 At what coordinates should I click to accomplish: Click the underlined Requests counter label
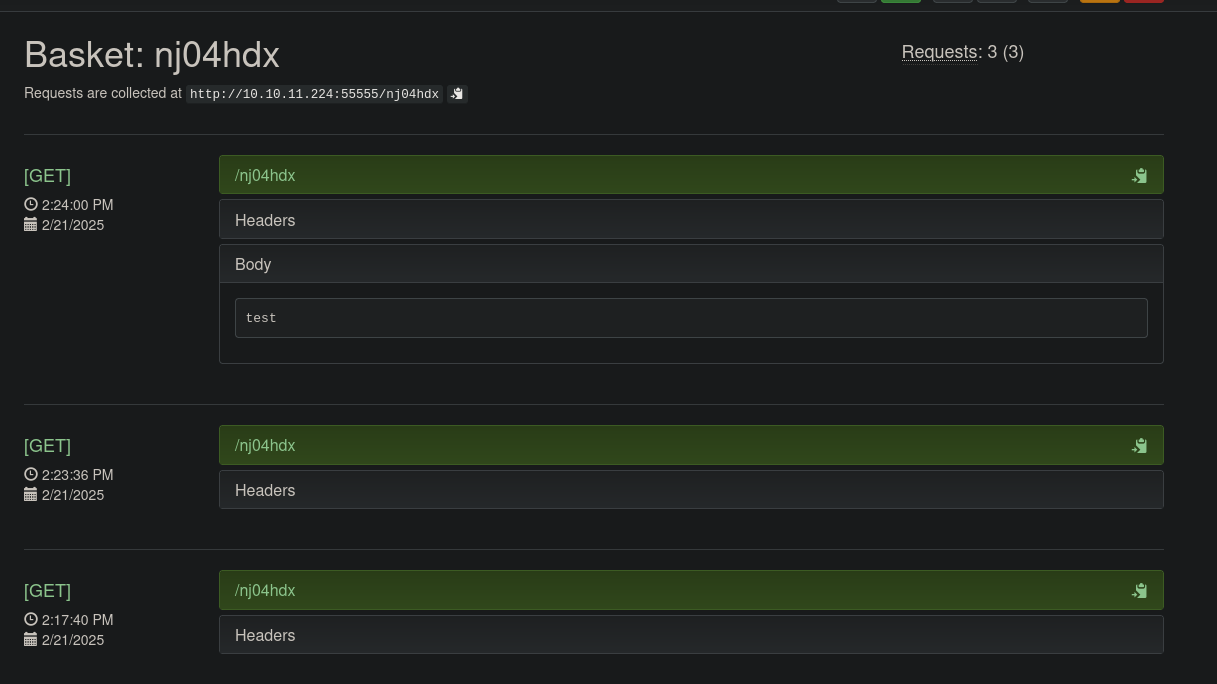[940, 52]
